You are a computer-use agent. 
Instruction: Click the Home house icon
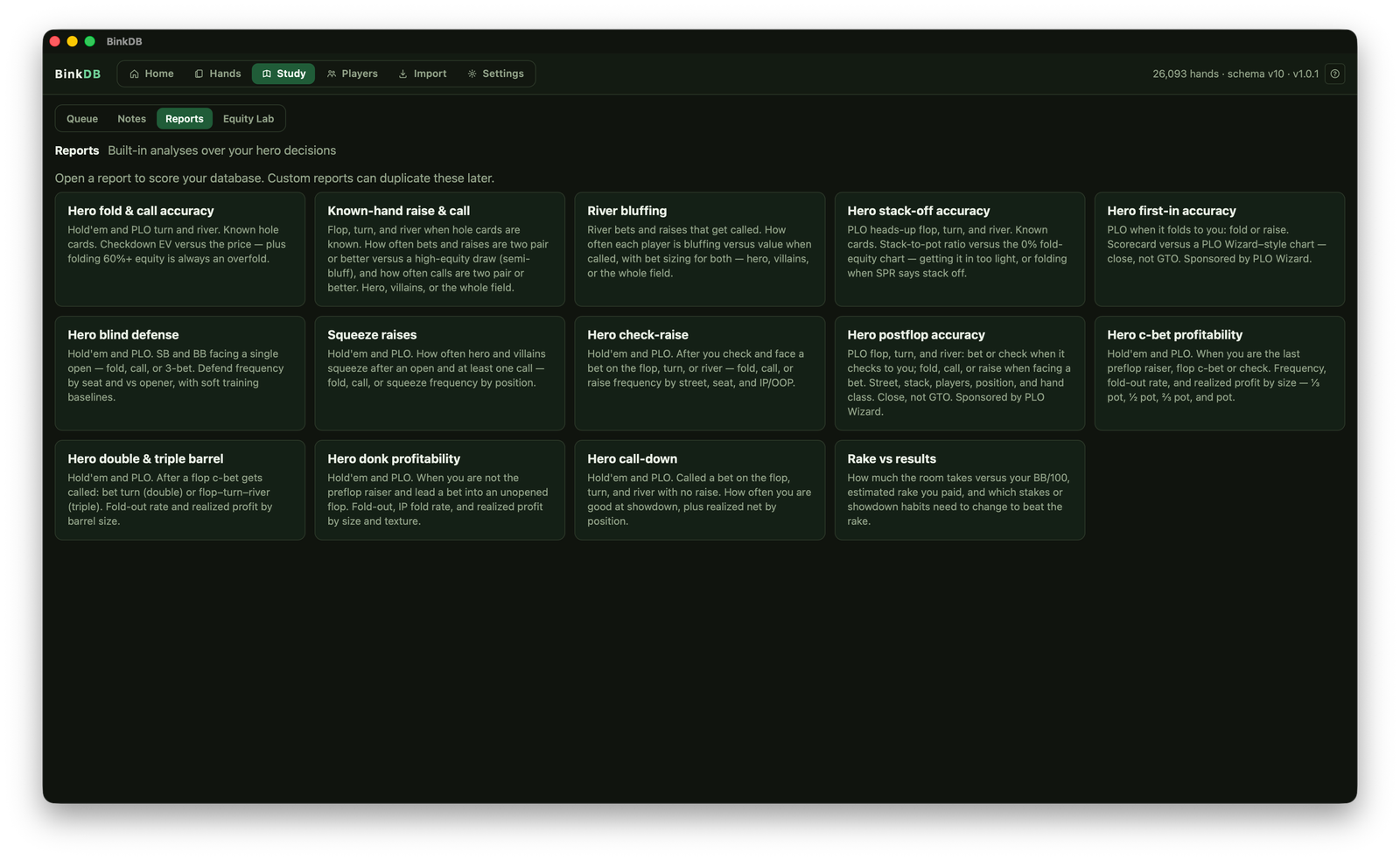(134, 73)
